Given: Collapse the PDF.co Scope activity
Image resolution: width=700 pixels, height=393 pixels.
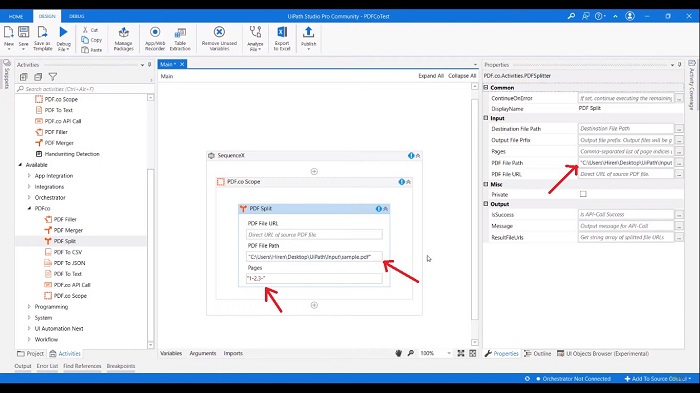Looking at the screenshot, I should click(x=408, y=182).
